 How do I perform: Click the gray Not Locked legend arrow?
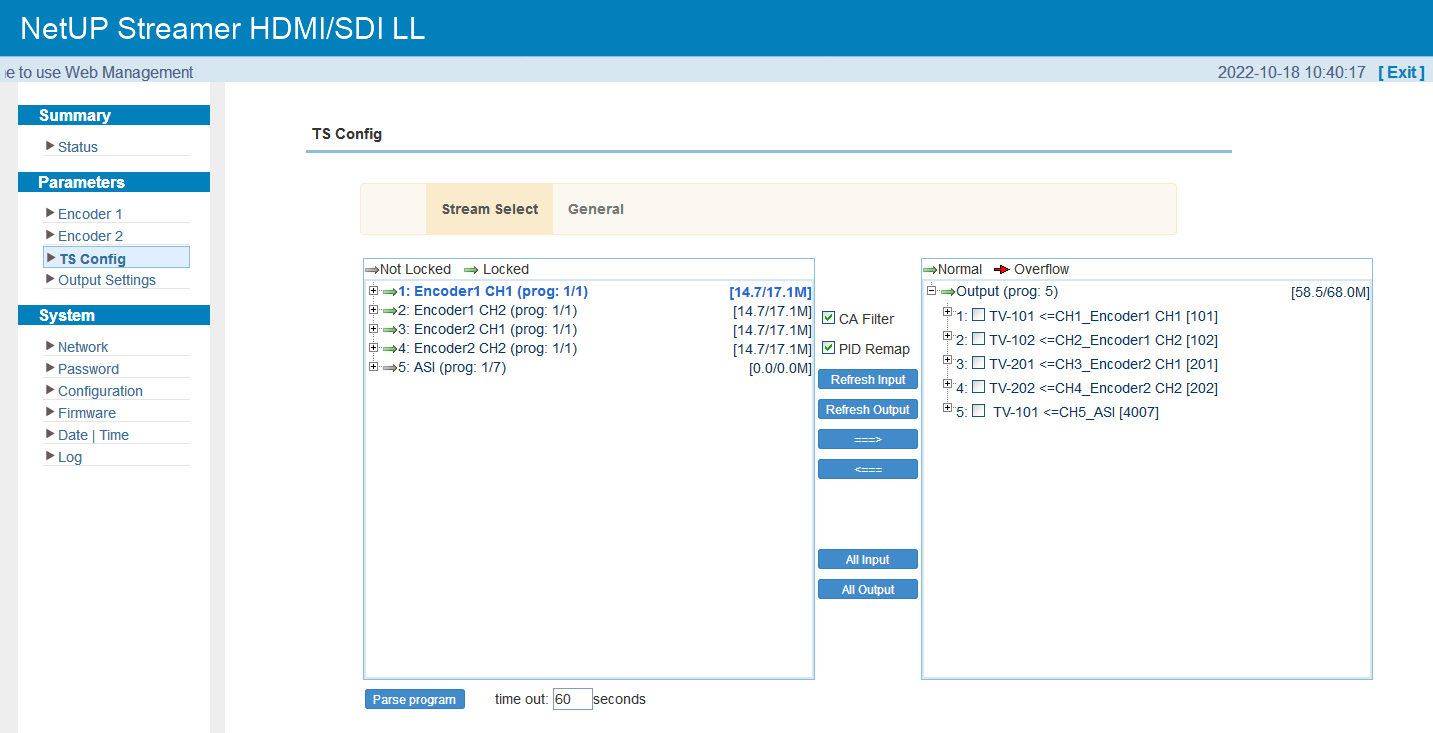click(372, 270)
